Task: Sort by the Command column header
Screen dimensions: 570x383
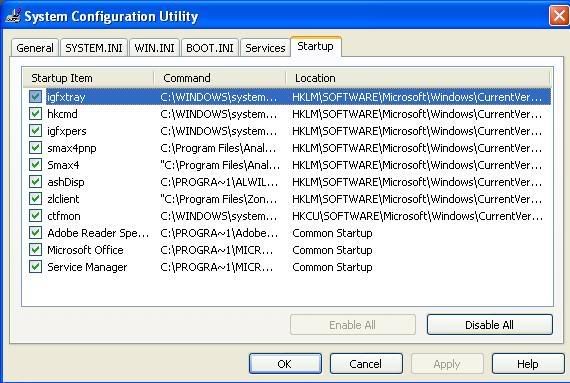Action: click(220, 78)
